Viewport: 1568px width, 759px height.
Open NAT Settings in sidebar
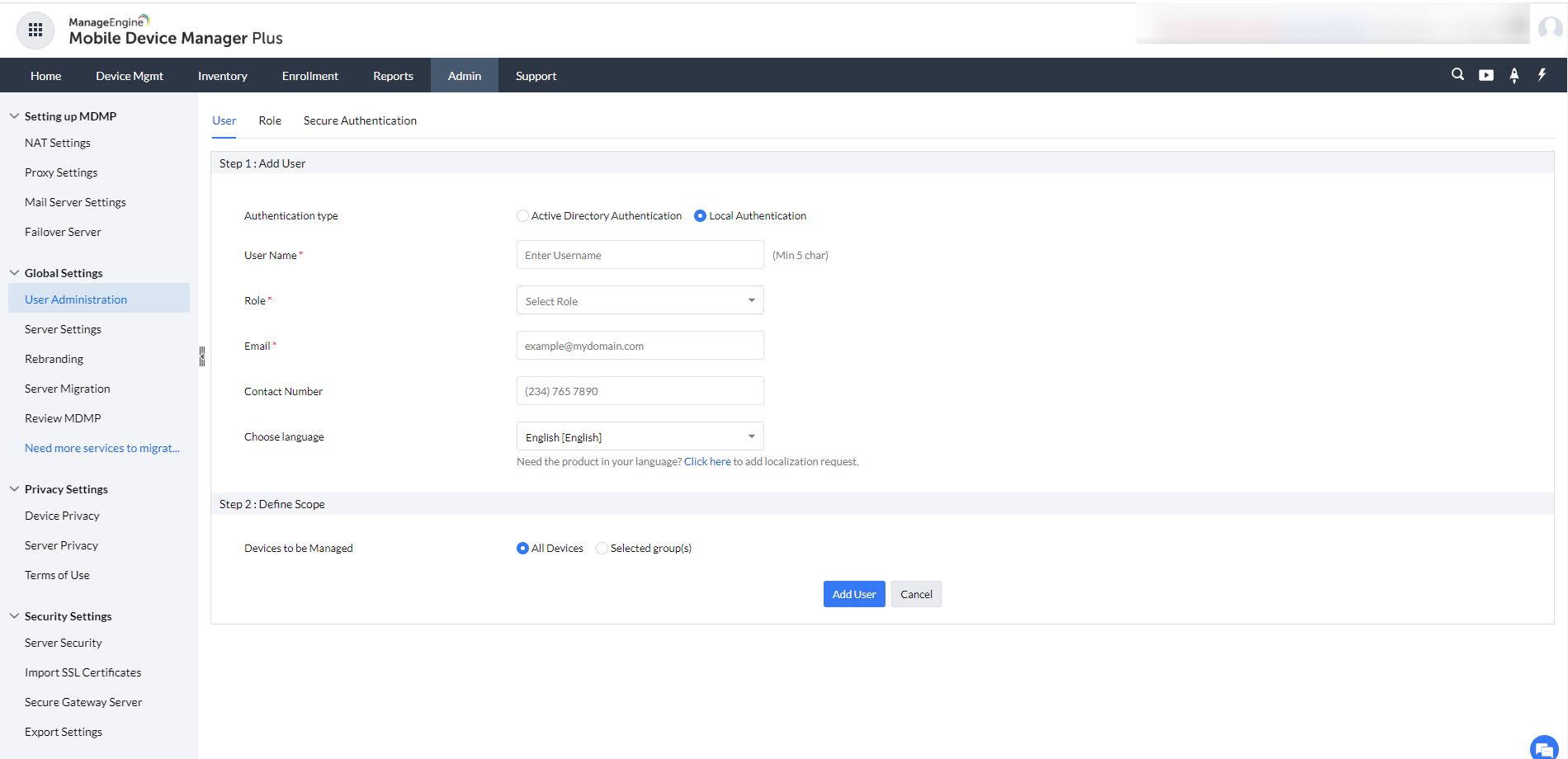(x=58, y=143)
